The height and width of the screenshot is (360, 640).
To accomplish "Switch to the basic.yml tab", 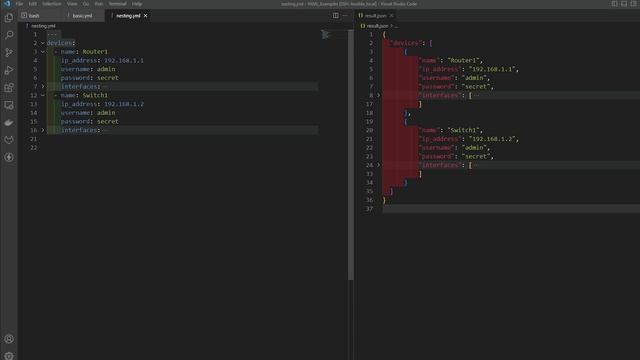I will 82,16.
